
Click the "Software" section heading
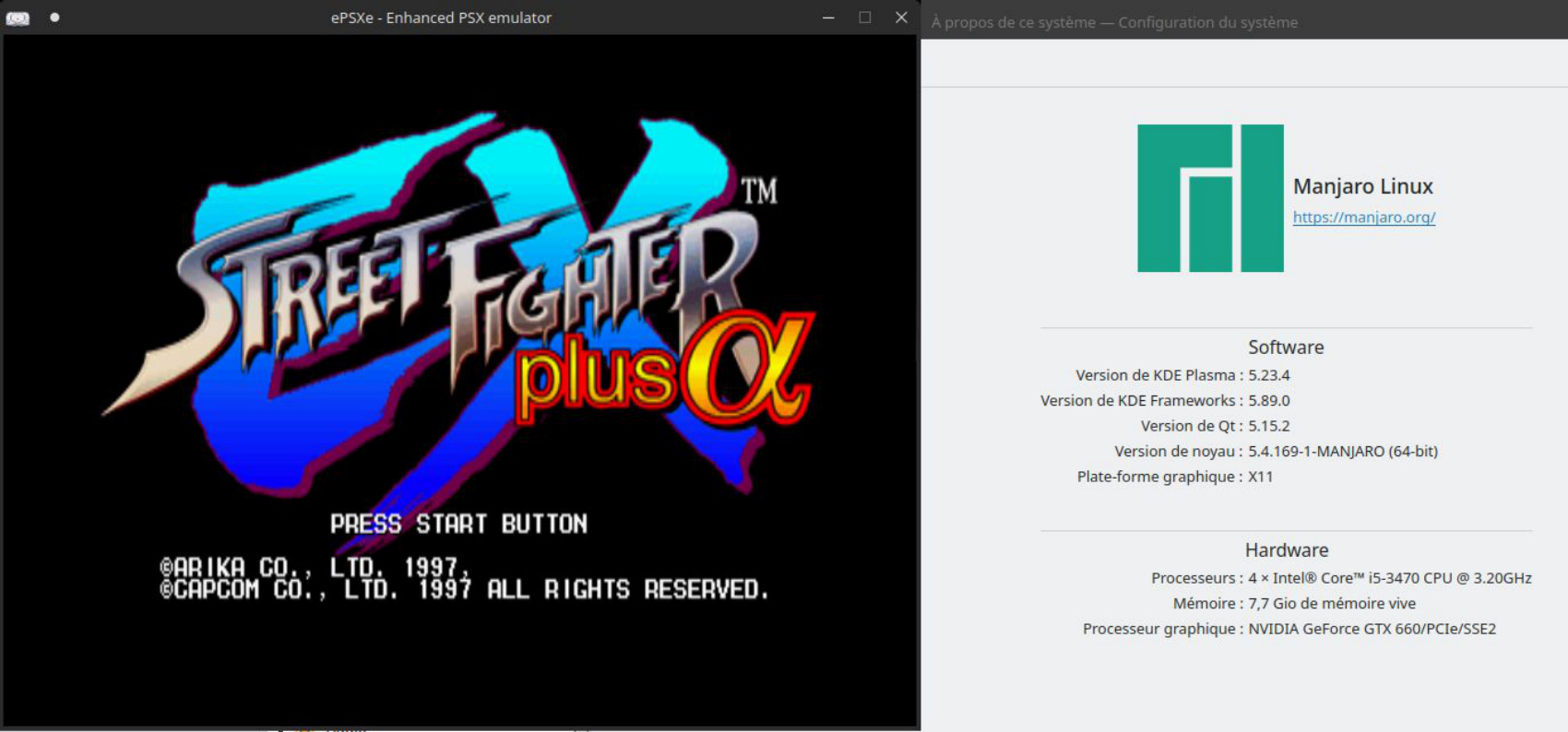pyautogui.click(x=1286, y=348)
